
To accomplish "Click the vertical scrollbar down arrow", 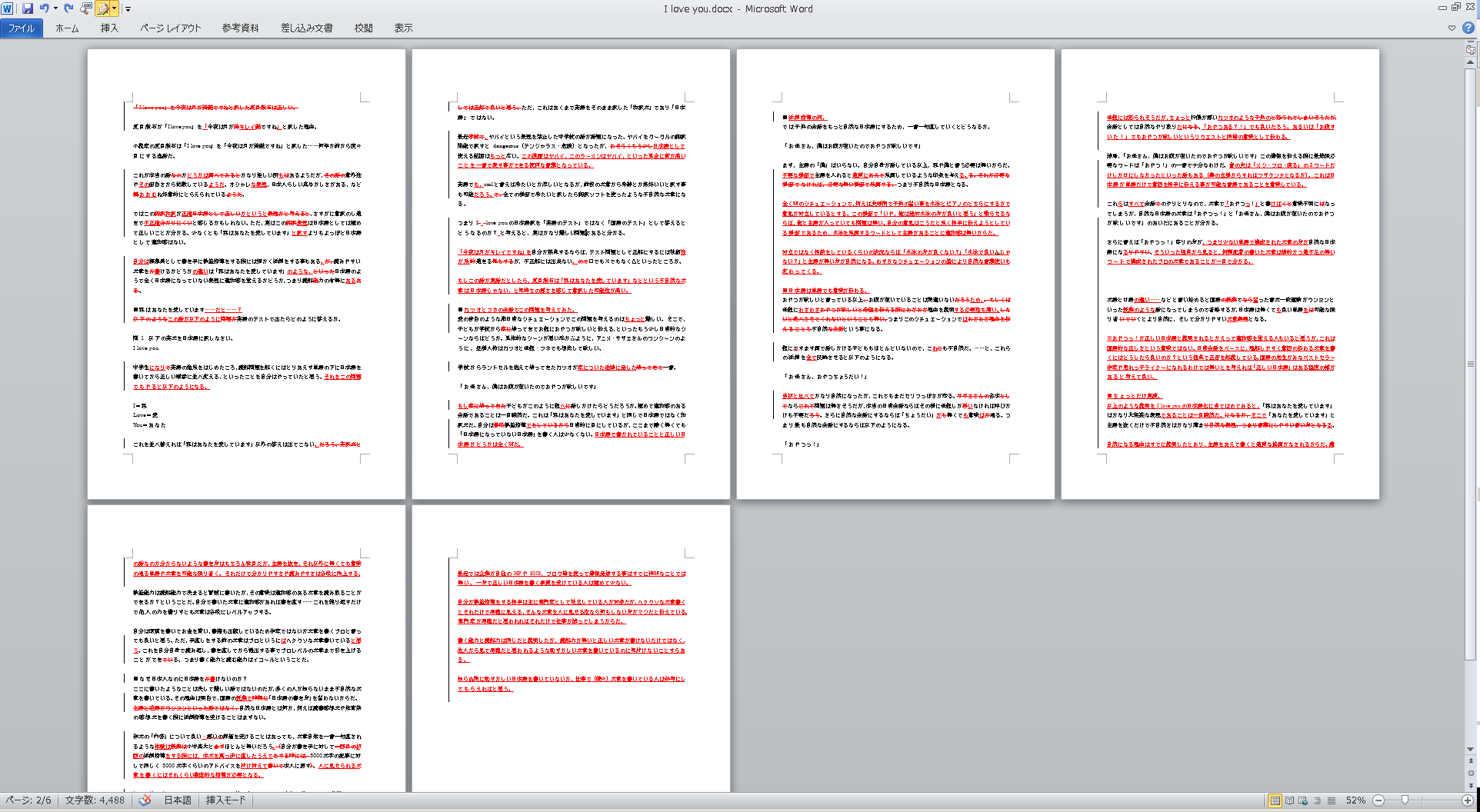I will pos(1471,749).
